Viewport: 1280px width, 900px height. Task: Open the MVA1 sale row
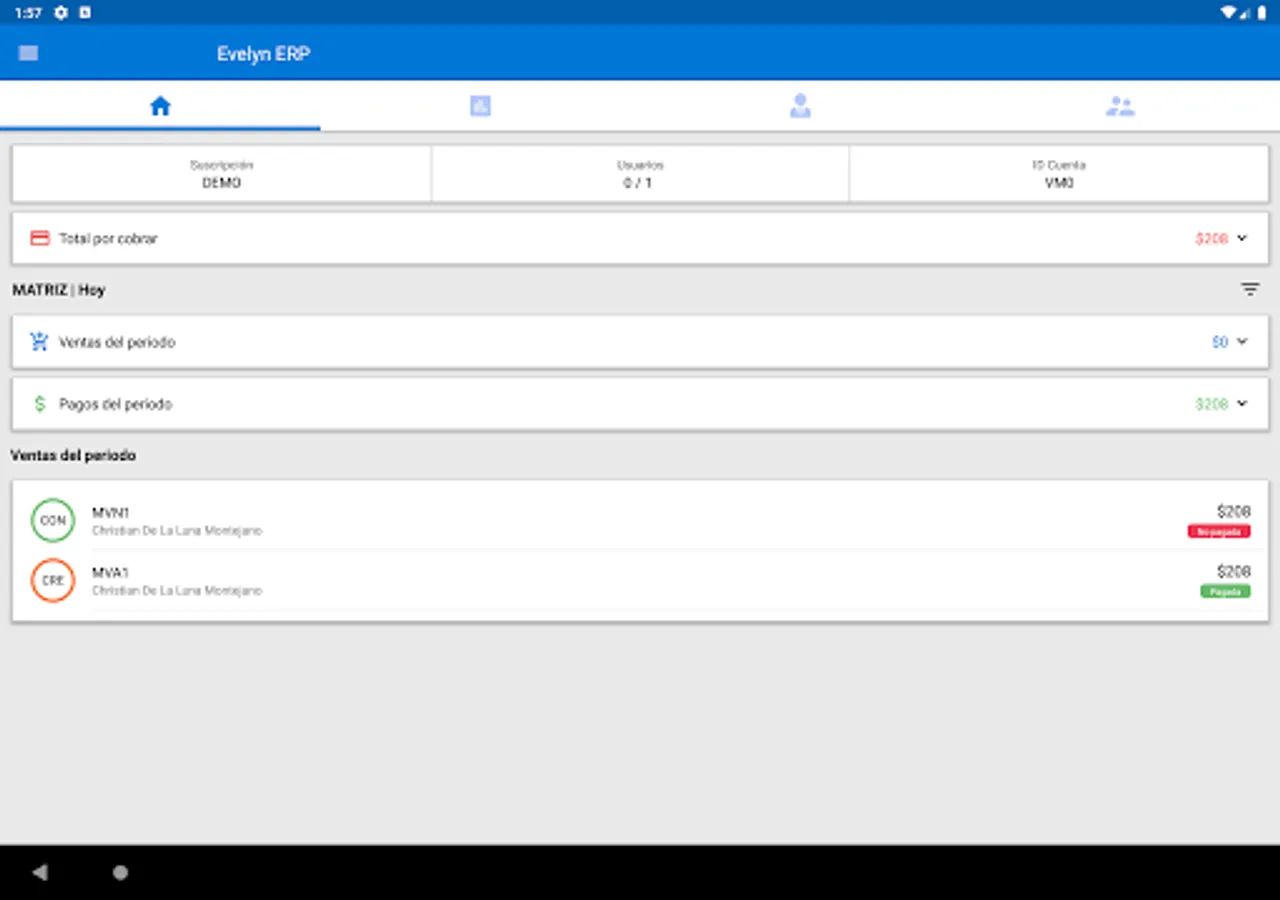click(x=640, y=581)
